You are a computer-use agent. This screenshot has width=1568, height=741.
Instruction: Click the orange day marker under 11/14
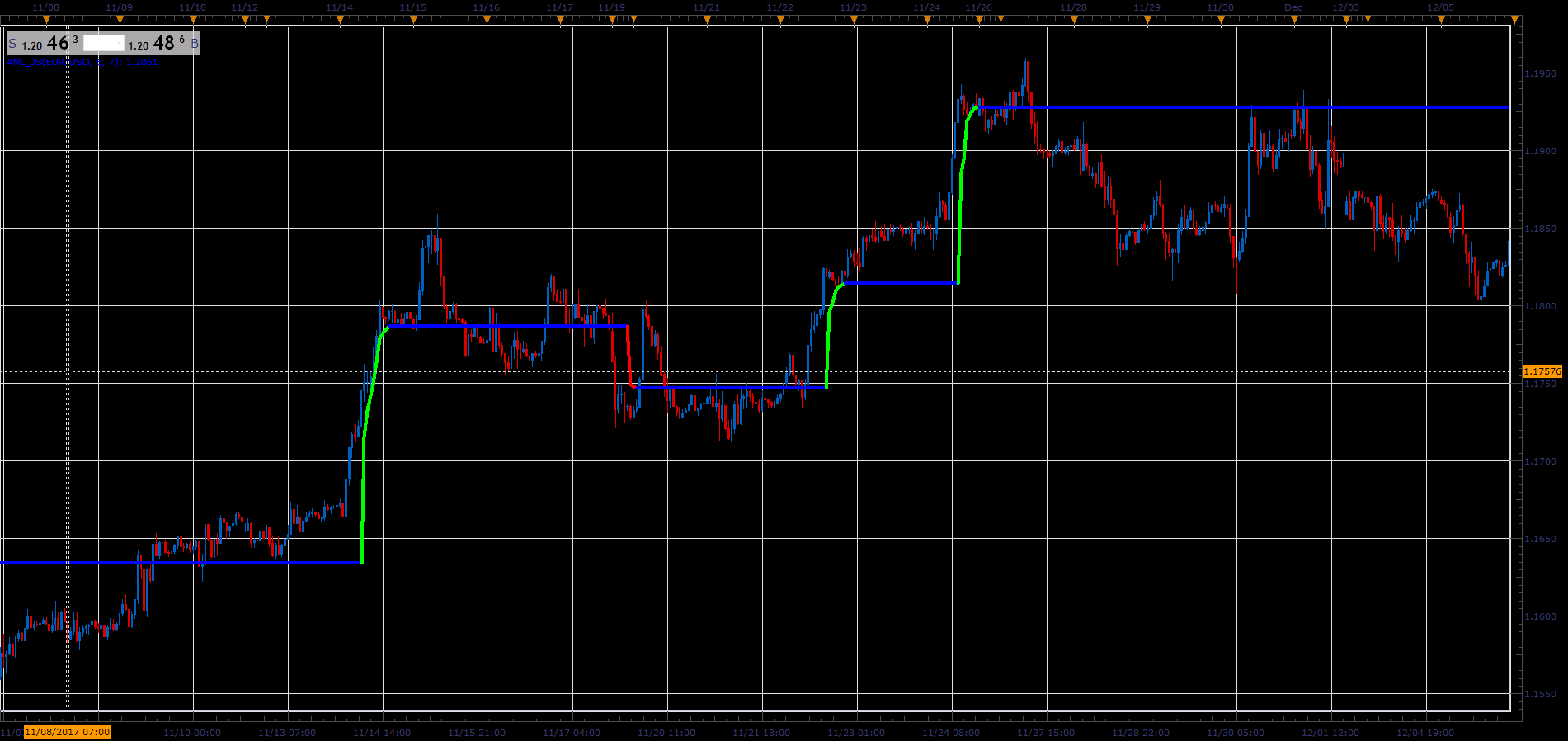click(340, 21)
